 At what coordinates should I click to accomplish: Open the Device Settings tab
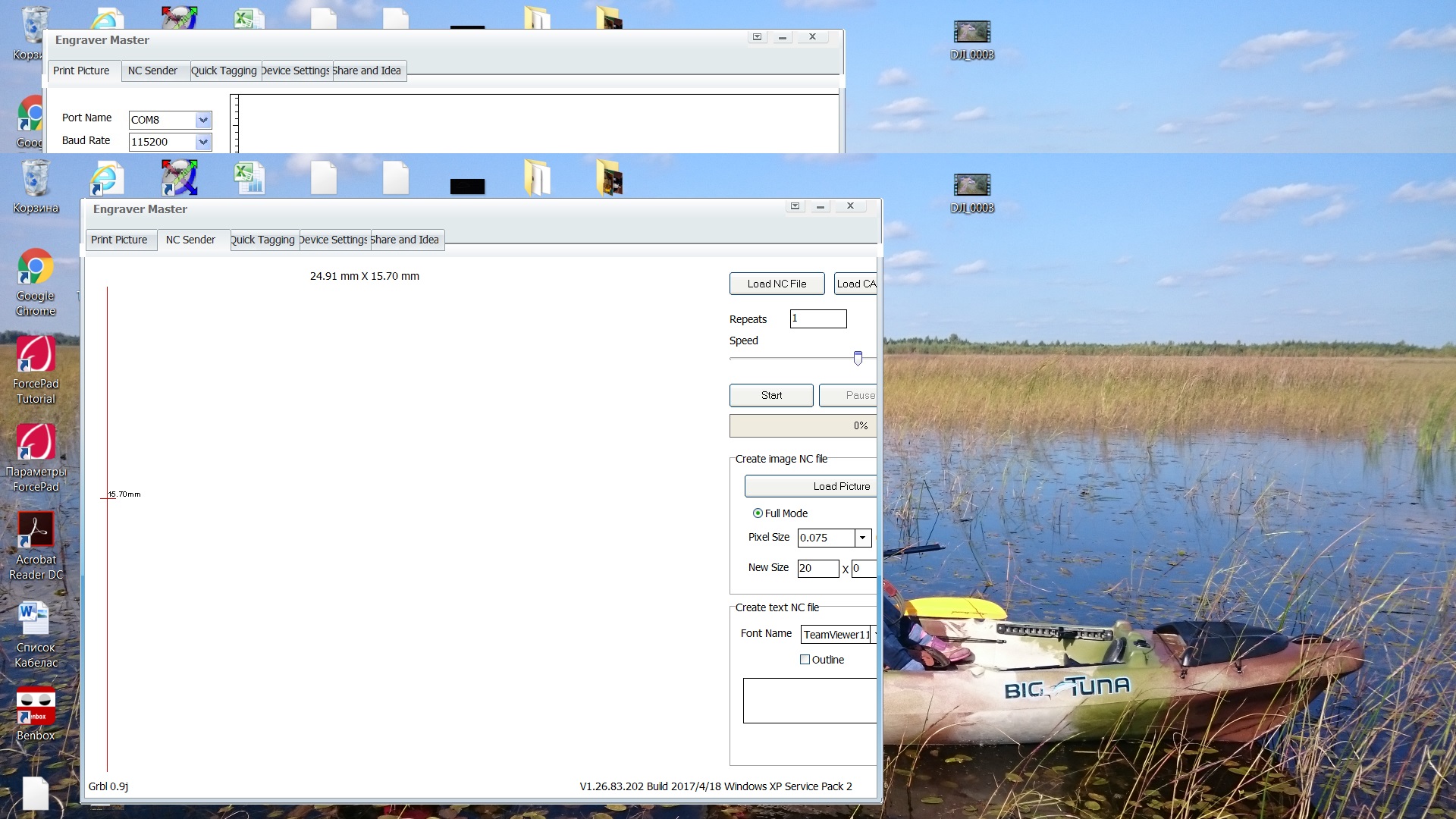click(334, 240)
